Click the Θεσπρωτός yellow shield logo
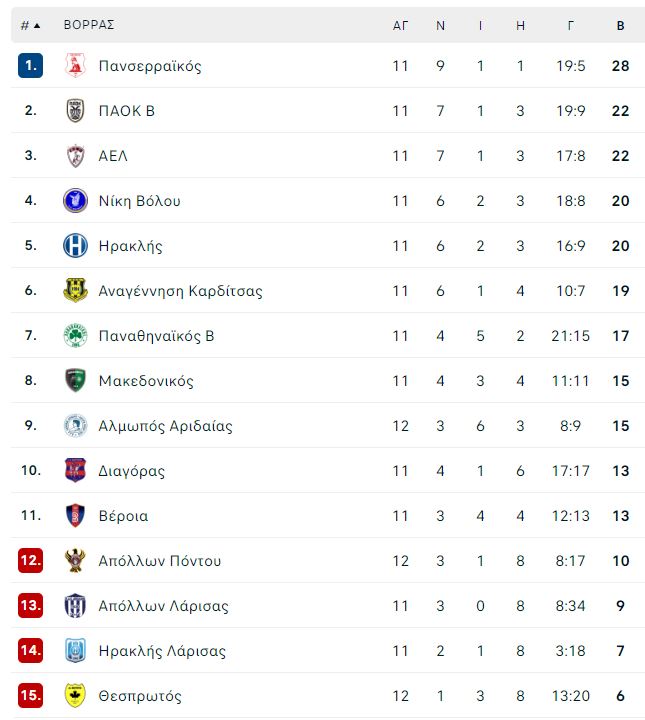645x720 pixels. coord(75,696)
